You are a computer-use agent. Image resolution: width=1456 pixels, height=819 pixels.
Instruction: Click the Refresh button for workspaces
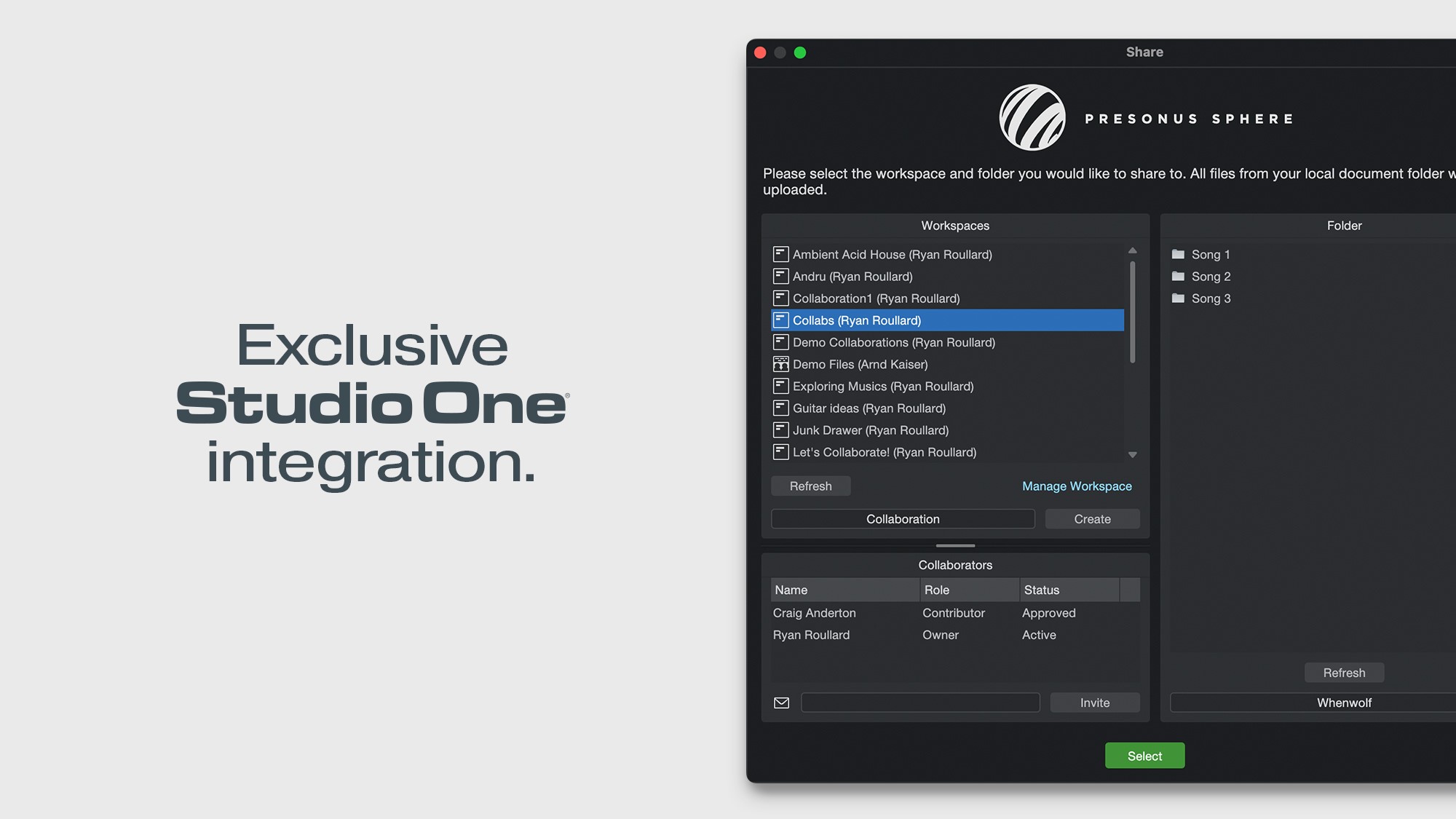[x=810, y=486]
